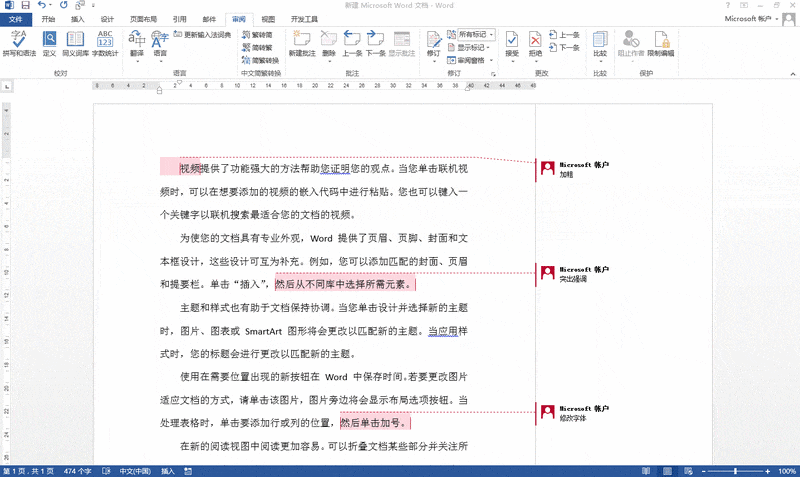Click the Accept (接受) change icon

(x=512, y=43)
